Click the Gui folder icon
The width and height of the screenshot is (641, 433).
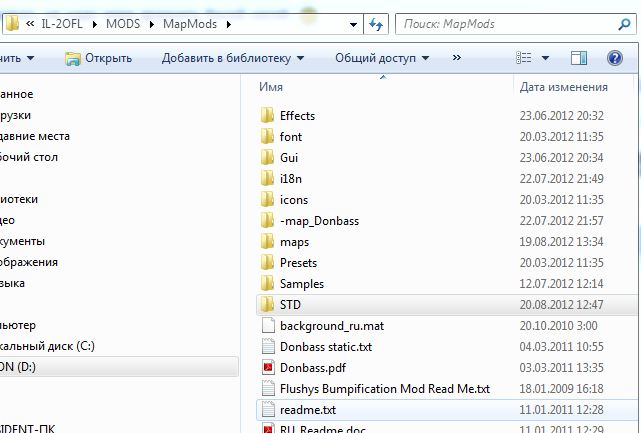(x=267, y=157)
